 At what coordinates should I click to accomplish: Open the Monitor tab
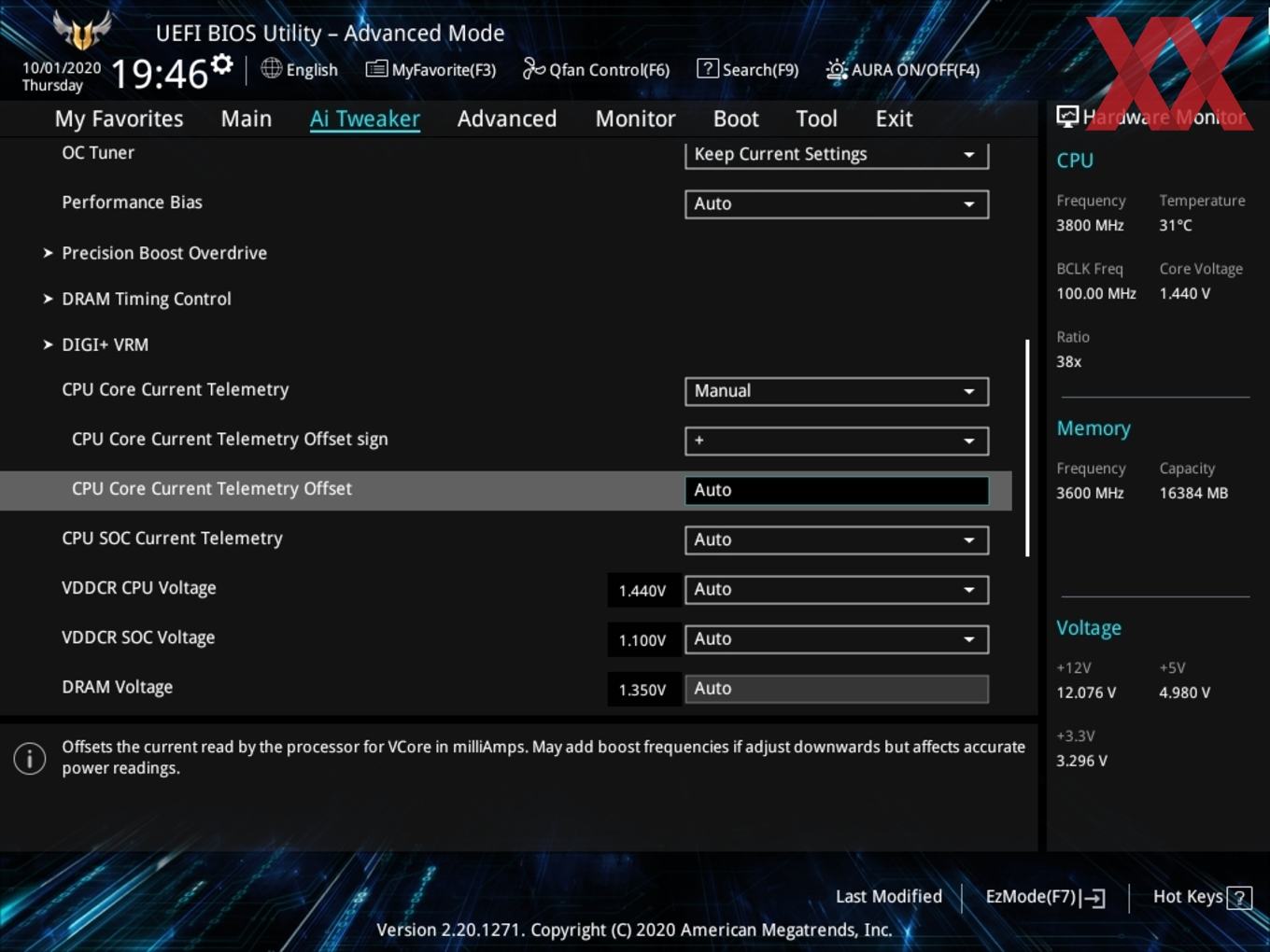coord(636,119)
